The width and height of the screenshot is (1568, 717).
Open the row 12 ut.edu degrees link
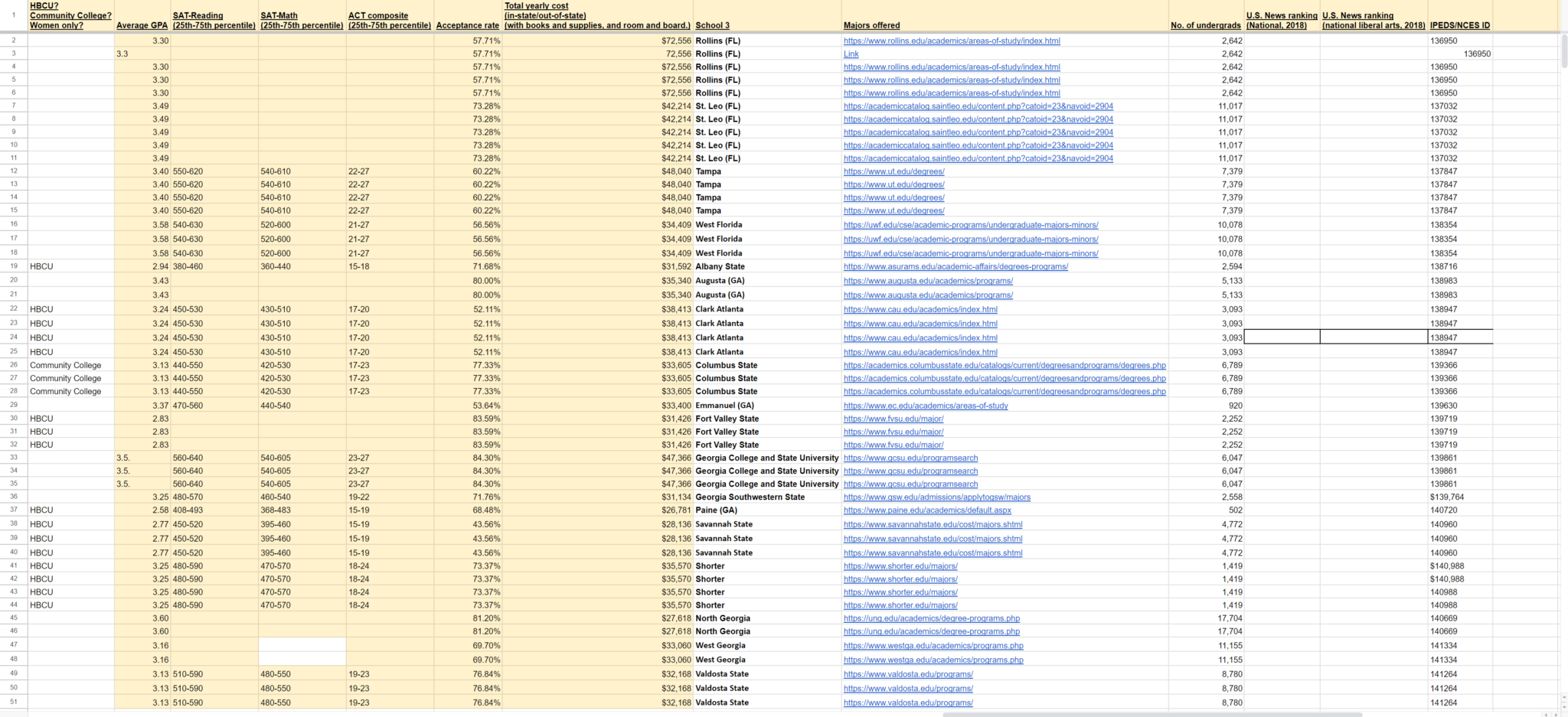[893, 172]
